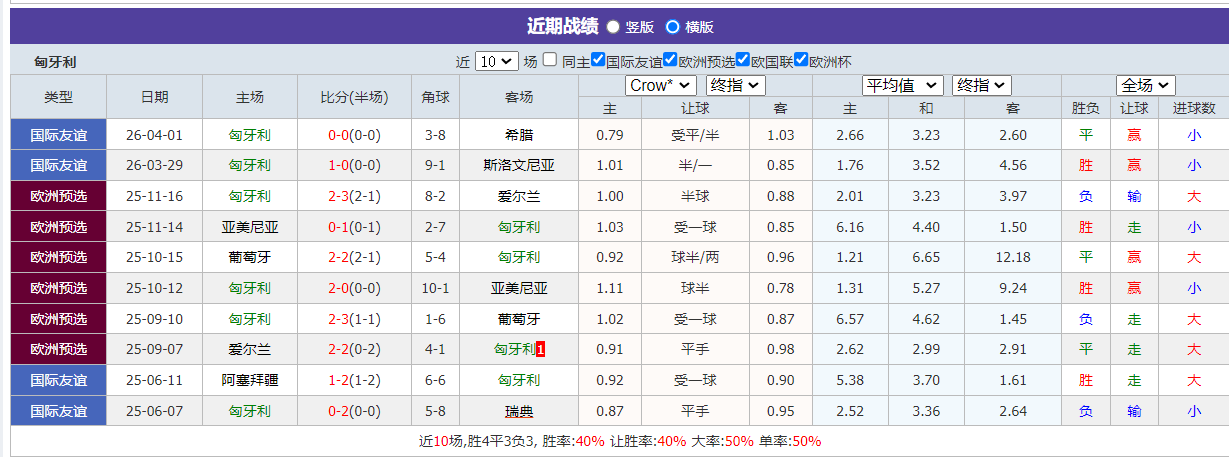Uncheck the 国际友谊 filter checkbox

tap(598, 60)
